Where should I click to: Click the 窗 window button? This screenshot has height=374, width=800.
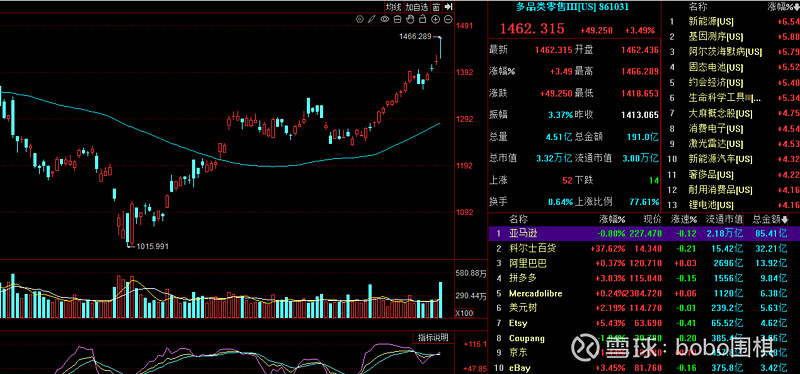436,7
